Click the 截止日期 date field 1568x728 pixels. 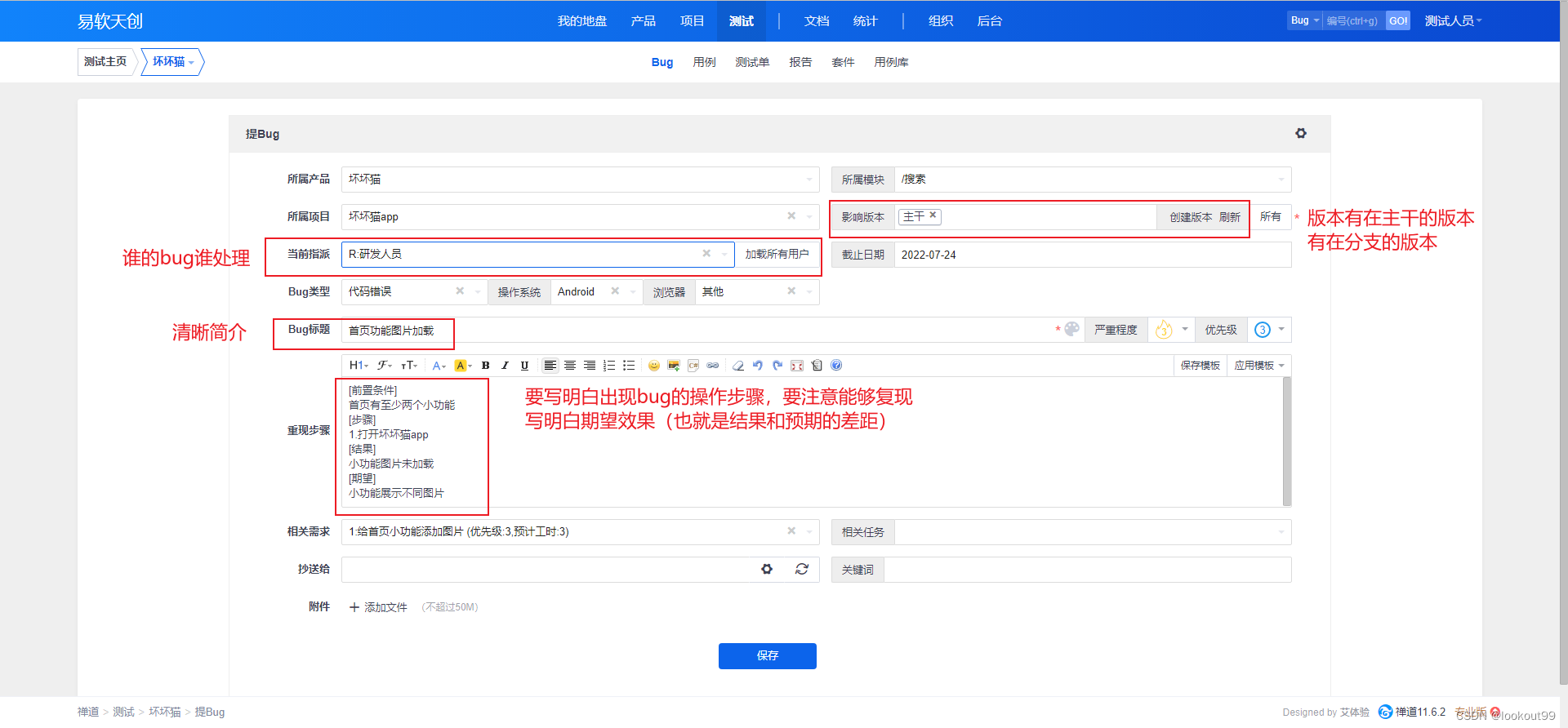point(1093,255)
